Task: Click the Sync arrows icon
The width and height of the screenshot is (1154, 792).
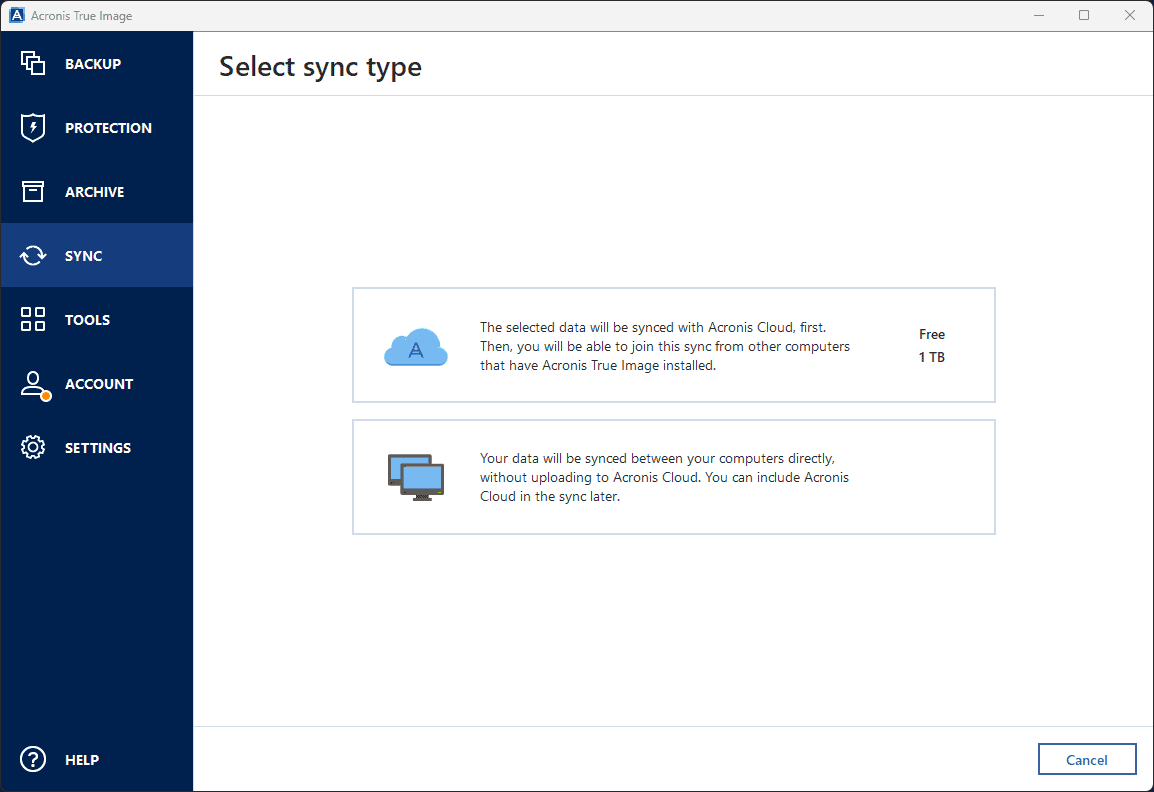Action: click(33, 256)
